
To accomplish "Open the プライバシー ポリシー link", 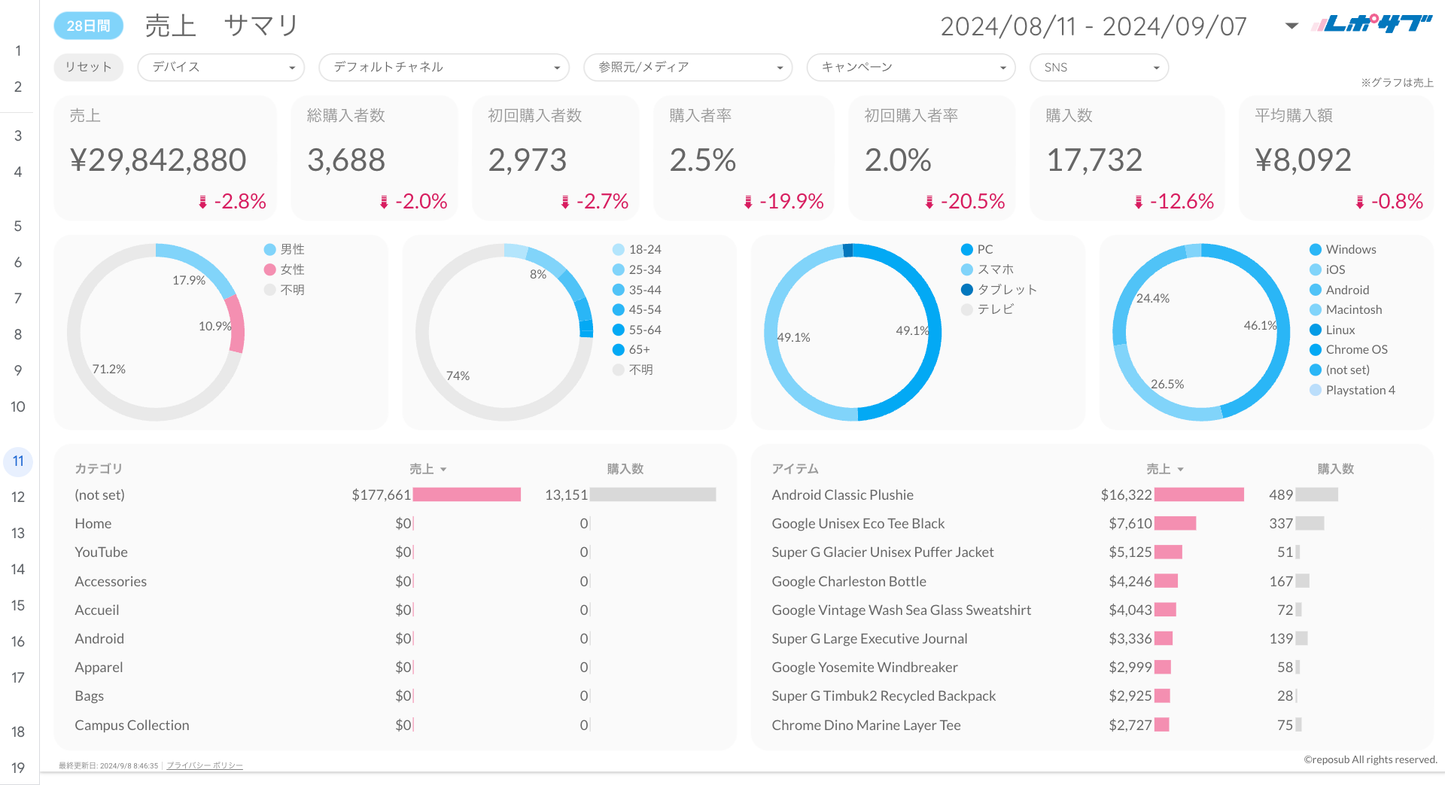I will click(x=205, y=765).
